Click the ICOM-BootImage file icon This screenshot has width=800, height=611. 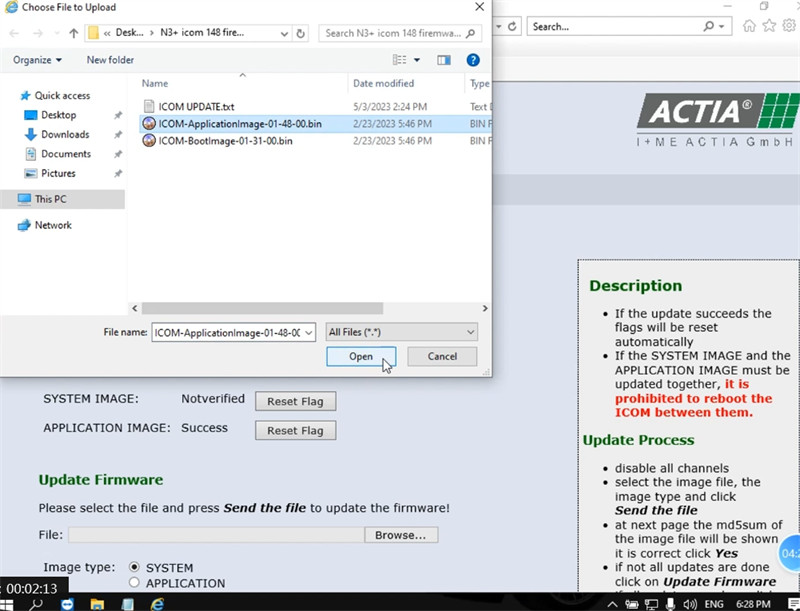149,140
